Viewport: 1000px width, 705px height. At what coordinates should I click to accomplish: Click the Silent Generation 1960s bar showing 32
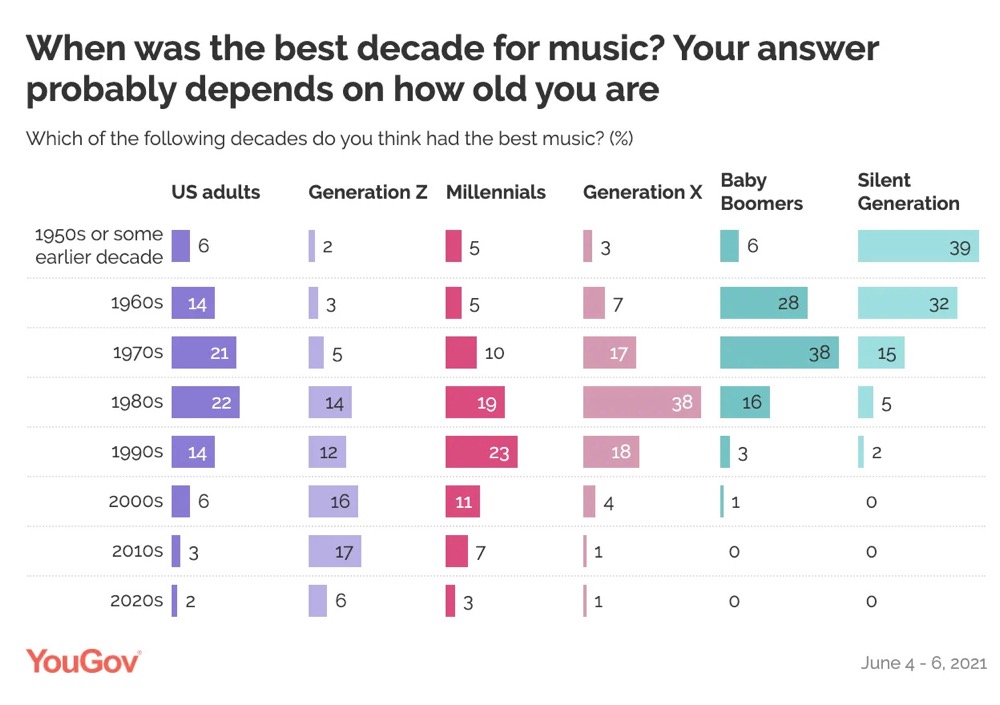[907, 302]
